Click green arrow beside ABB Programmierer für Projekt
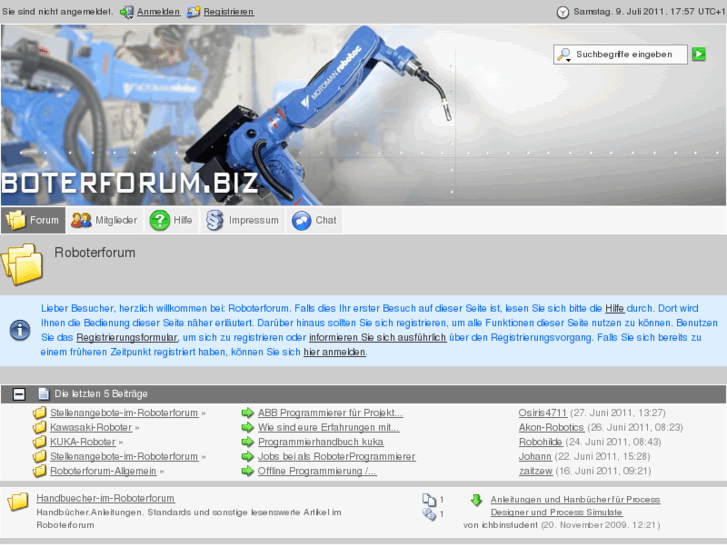 (x=248, y=412)
